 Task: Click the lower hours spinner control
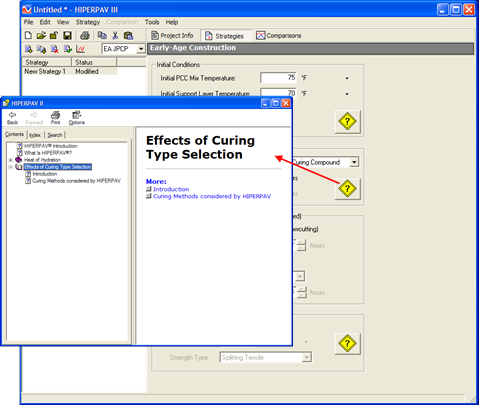(x=301, y=292)
